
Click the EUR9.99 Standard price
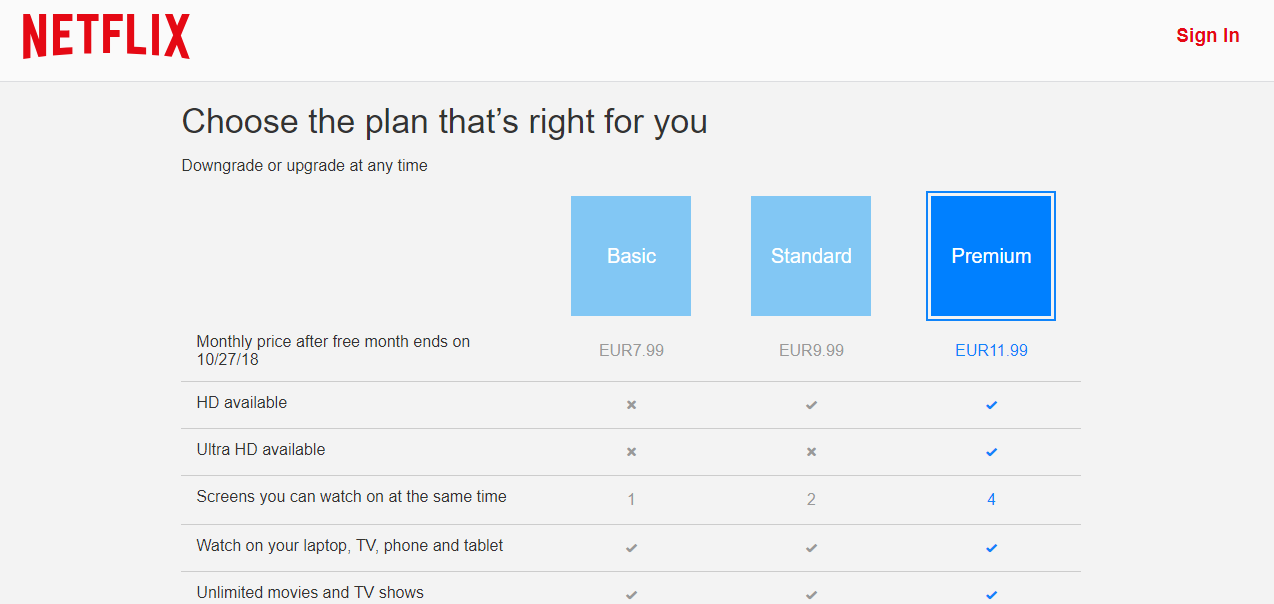pos(811,350)
